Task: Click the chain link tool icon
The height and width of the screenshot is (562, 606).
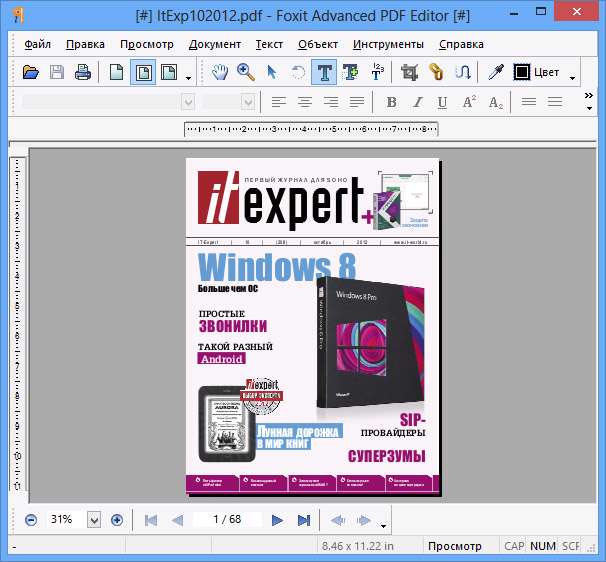Action: pos(436,72)
